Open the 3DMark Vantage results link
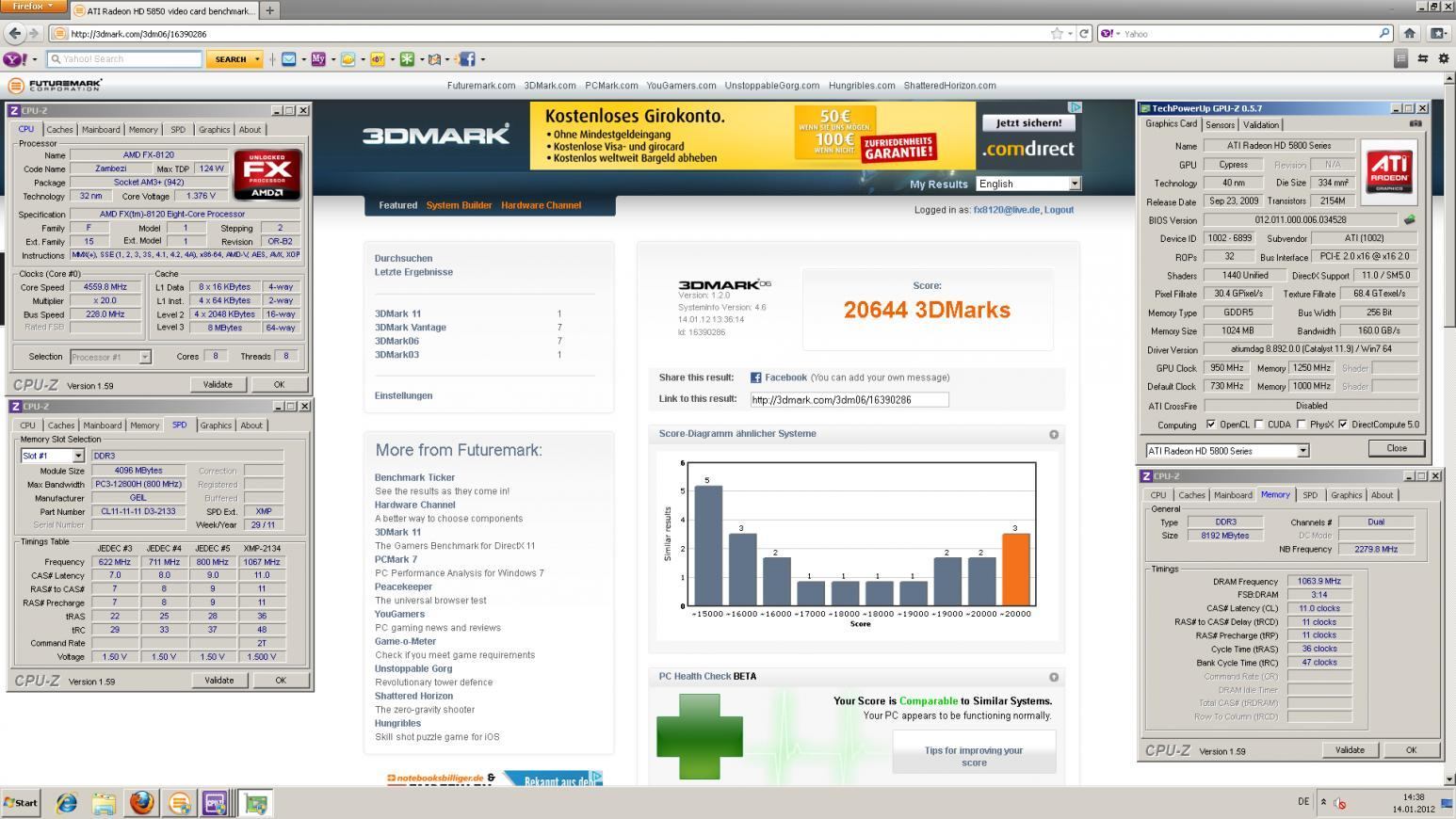Viewport: 1456px width, 819px height. 411,328
